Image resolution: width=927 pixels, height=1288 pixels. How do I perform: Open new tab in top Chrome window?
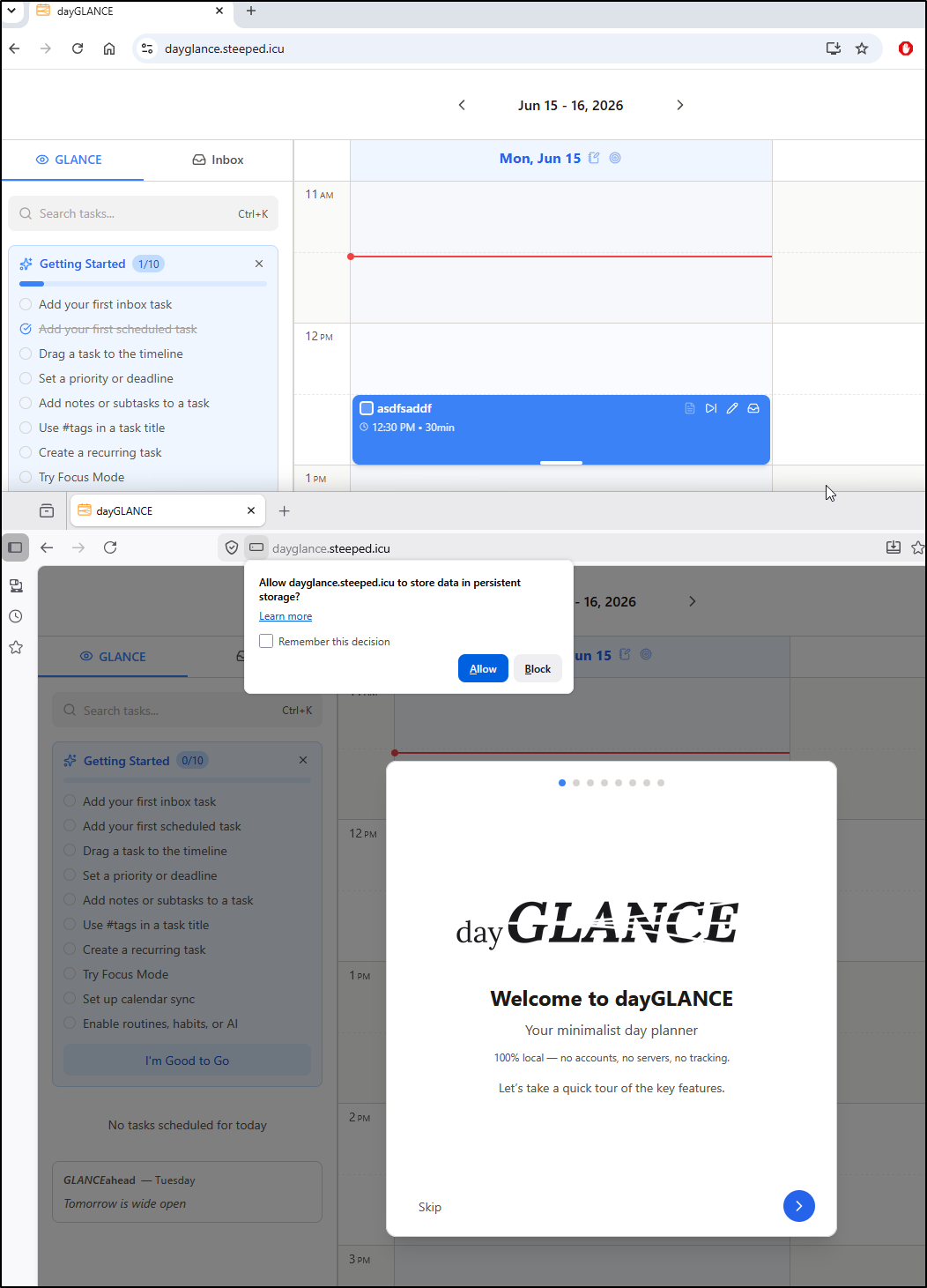[251, 11]
